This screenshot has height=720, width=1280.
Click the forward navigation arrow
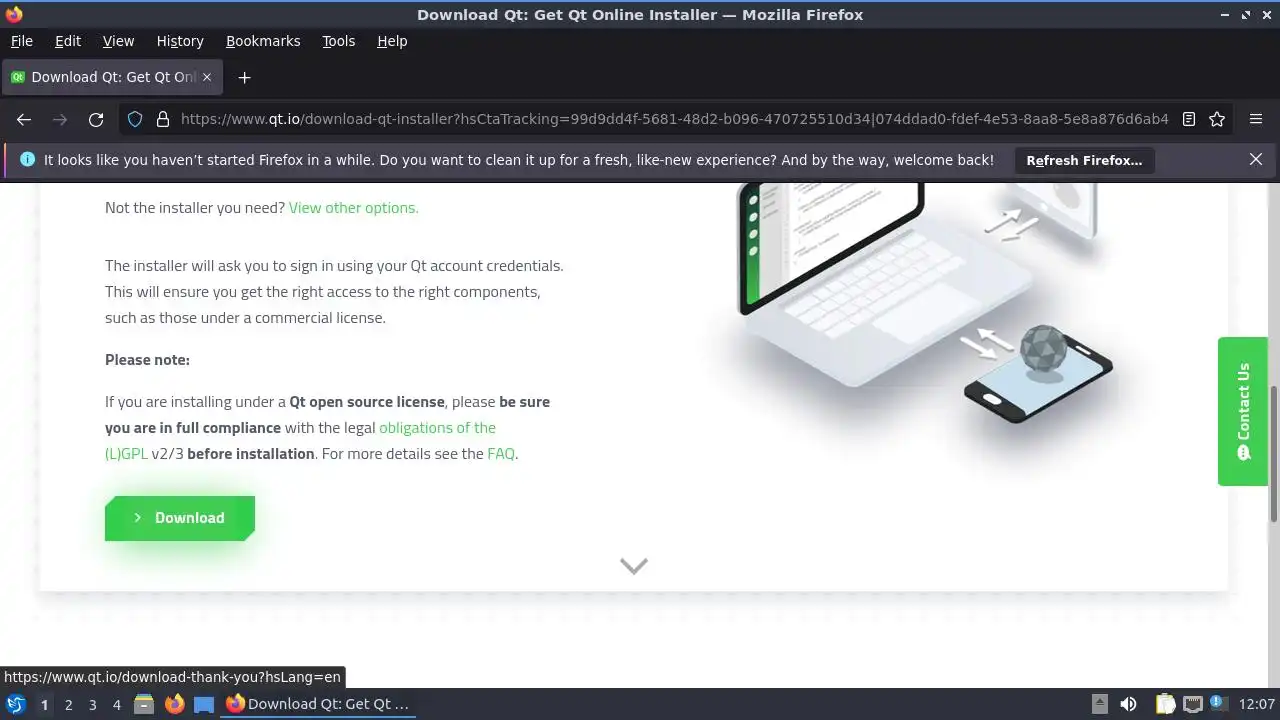coord(60,119)
